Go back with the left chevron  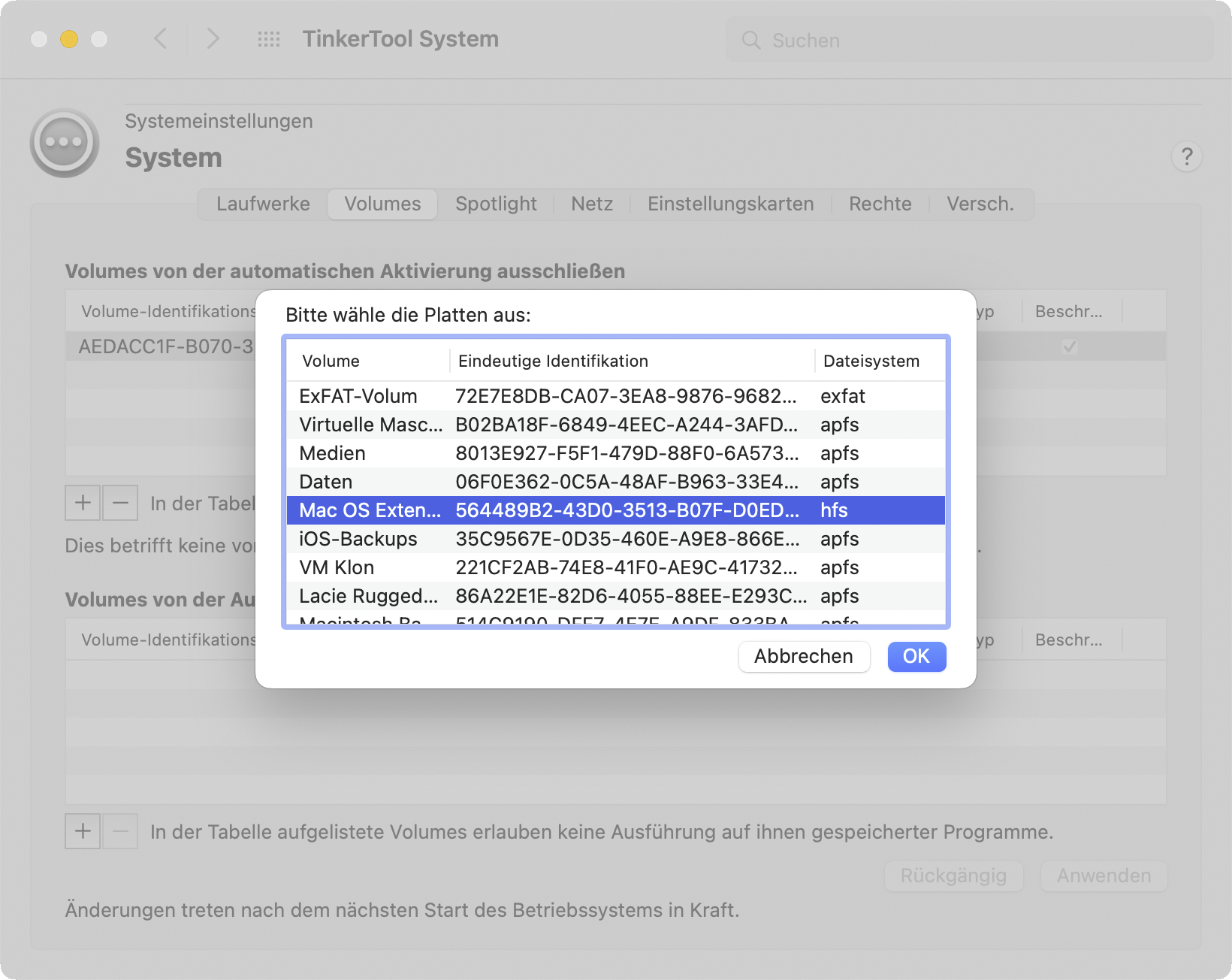pyautogui.click(x=160, y=39)
